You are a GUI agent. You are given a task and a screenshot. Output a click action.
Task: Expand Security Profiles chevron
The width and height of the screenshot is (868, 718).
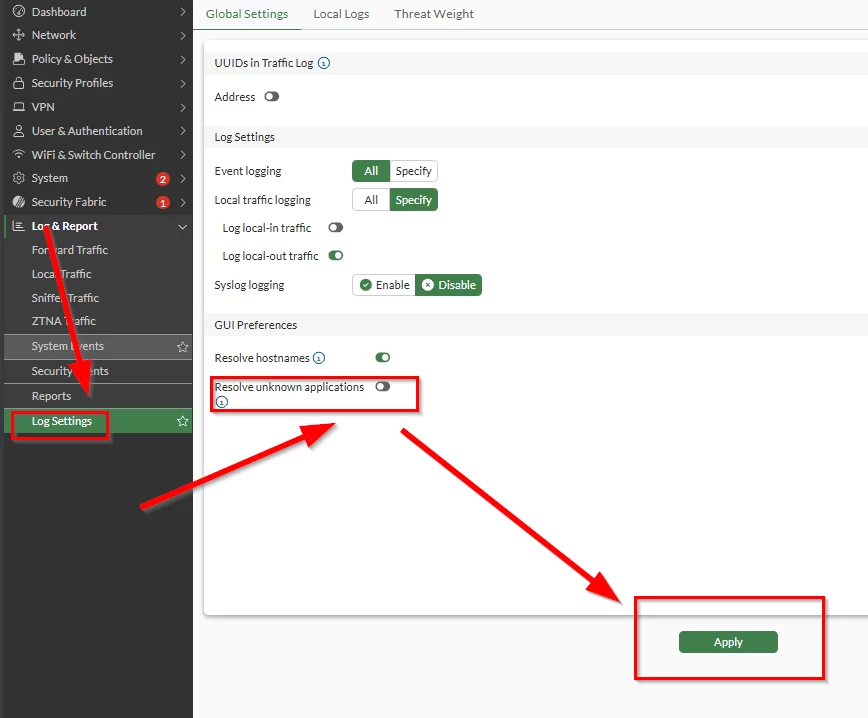(x=183, y=83)
